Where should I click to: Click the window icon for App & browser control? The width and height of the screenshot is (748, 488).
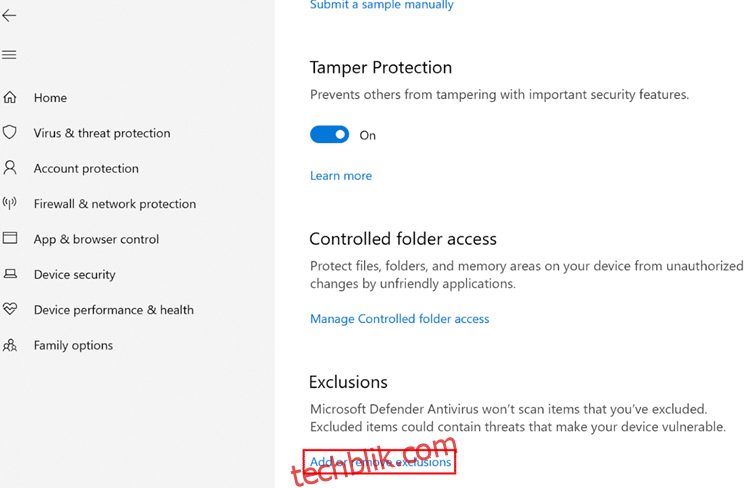[10, 238]
